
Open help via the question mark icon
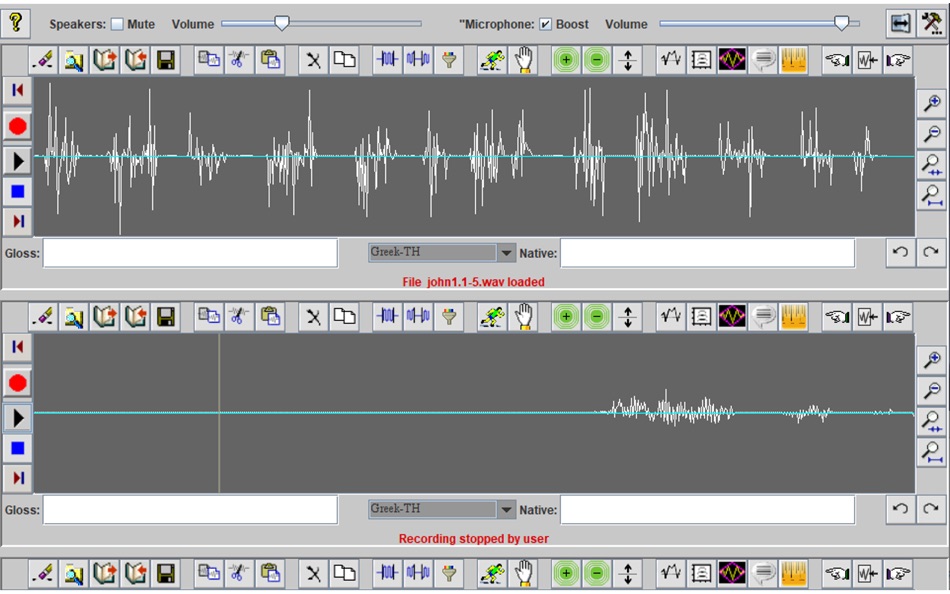(16, 23)
